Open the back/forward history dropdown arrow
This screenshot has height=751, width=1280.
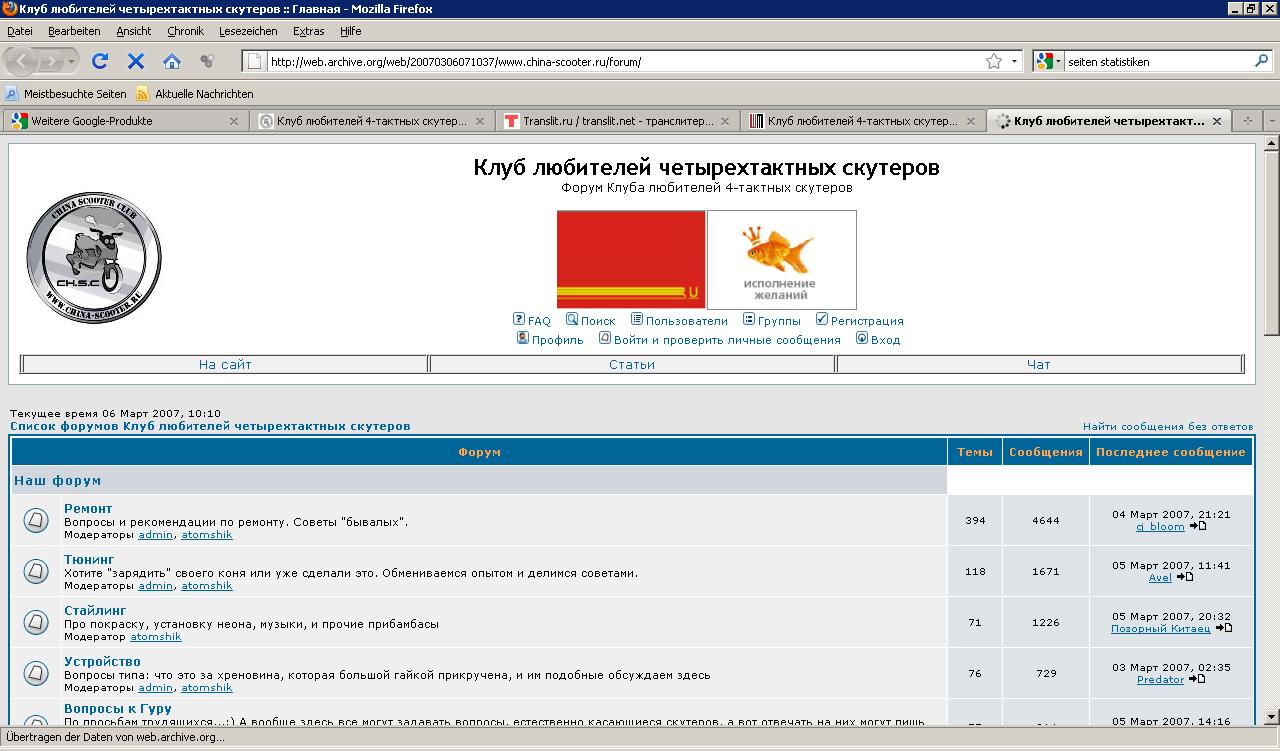click(x=72, y=61)
